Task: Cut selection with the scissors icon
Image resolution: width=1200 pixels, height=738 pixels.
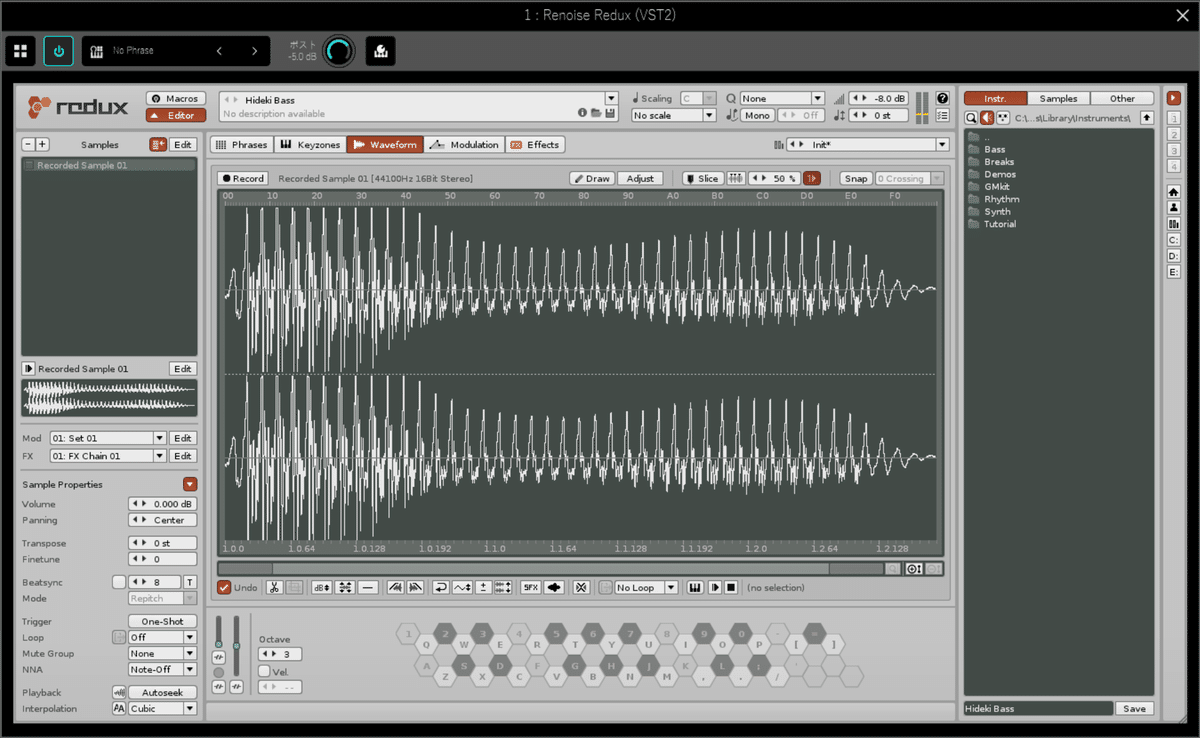Action: pos(274,587)
